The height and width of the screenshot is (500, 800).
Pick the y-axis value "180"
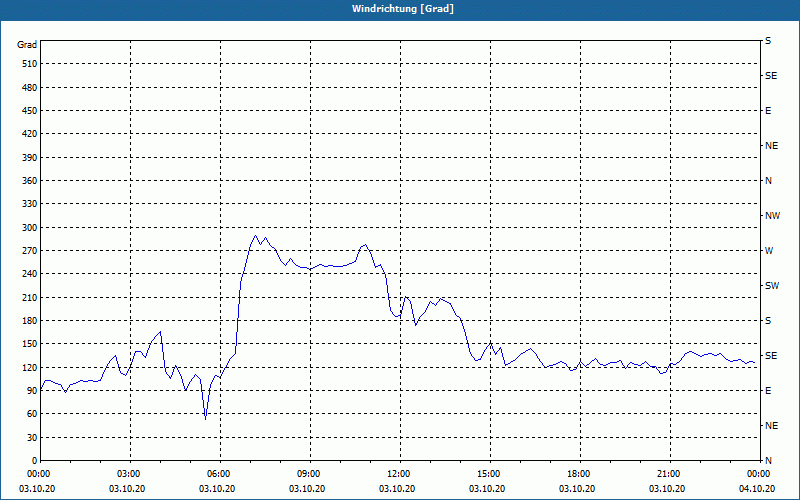30,321
